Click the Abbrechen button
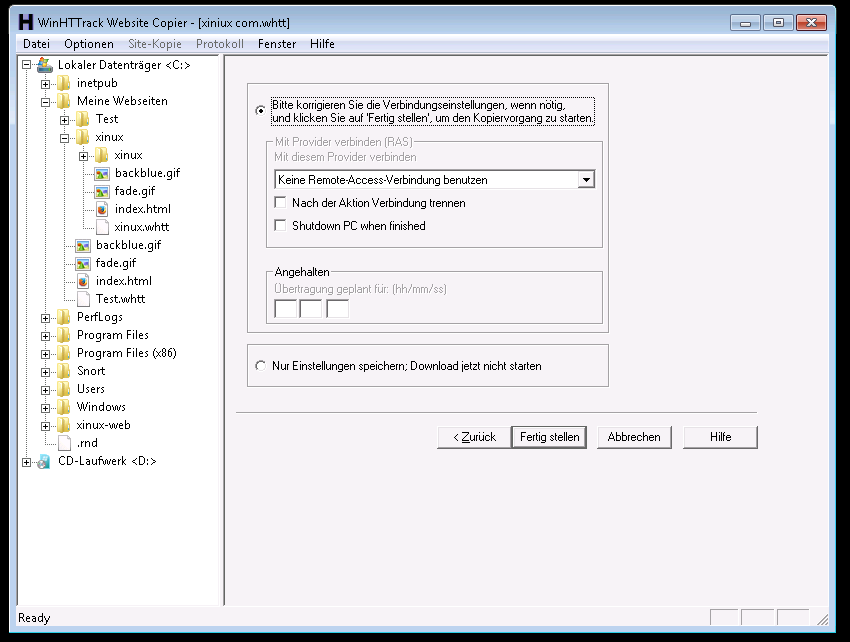Screen dimensions: 850x642 click(x=634, y=437)
